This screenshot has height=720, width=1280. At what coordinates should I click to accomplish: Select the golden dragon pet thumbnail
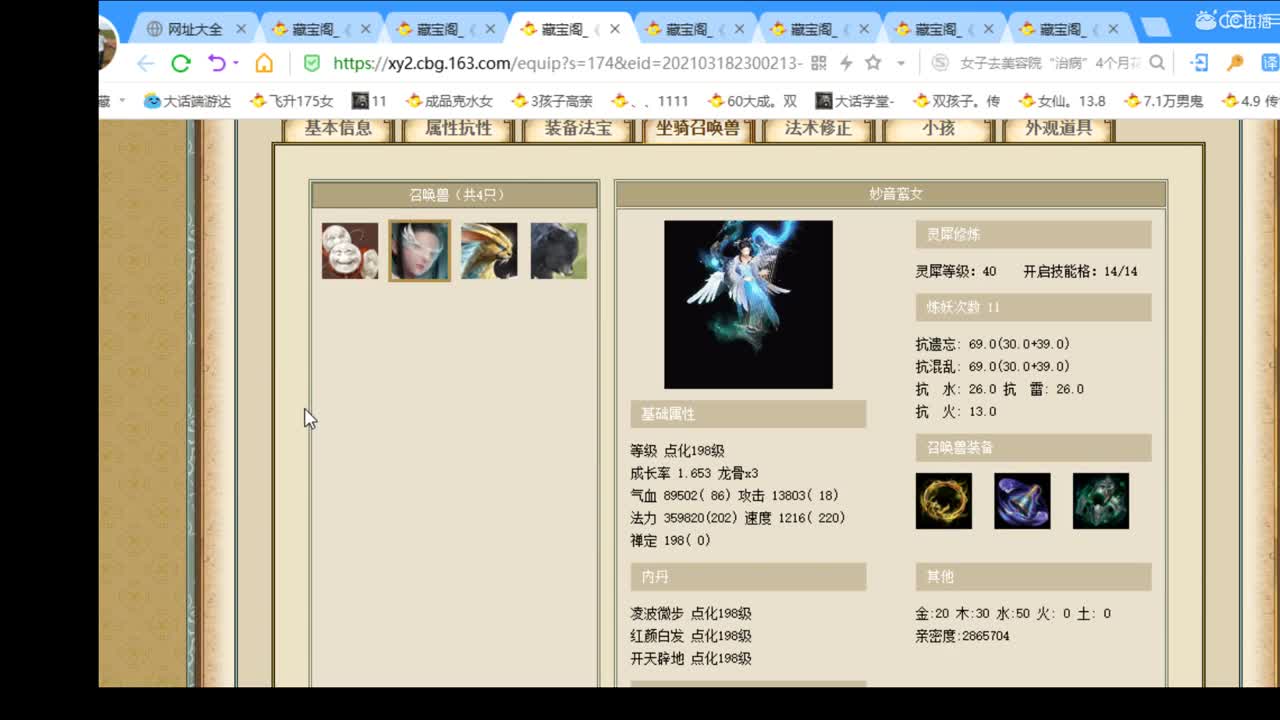(489, 251)
